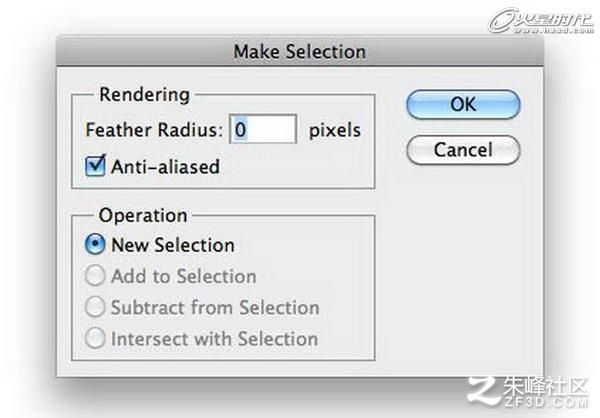
Task: Focus the Feather Radius input field
Action: click(x=263, y=129)
